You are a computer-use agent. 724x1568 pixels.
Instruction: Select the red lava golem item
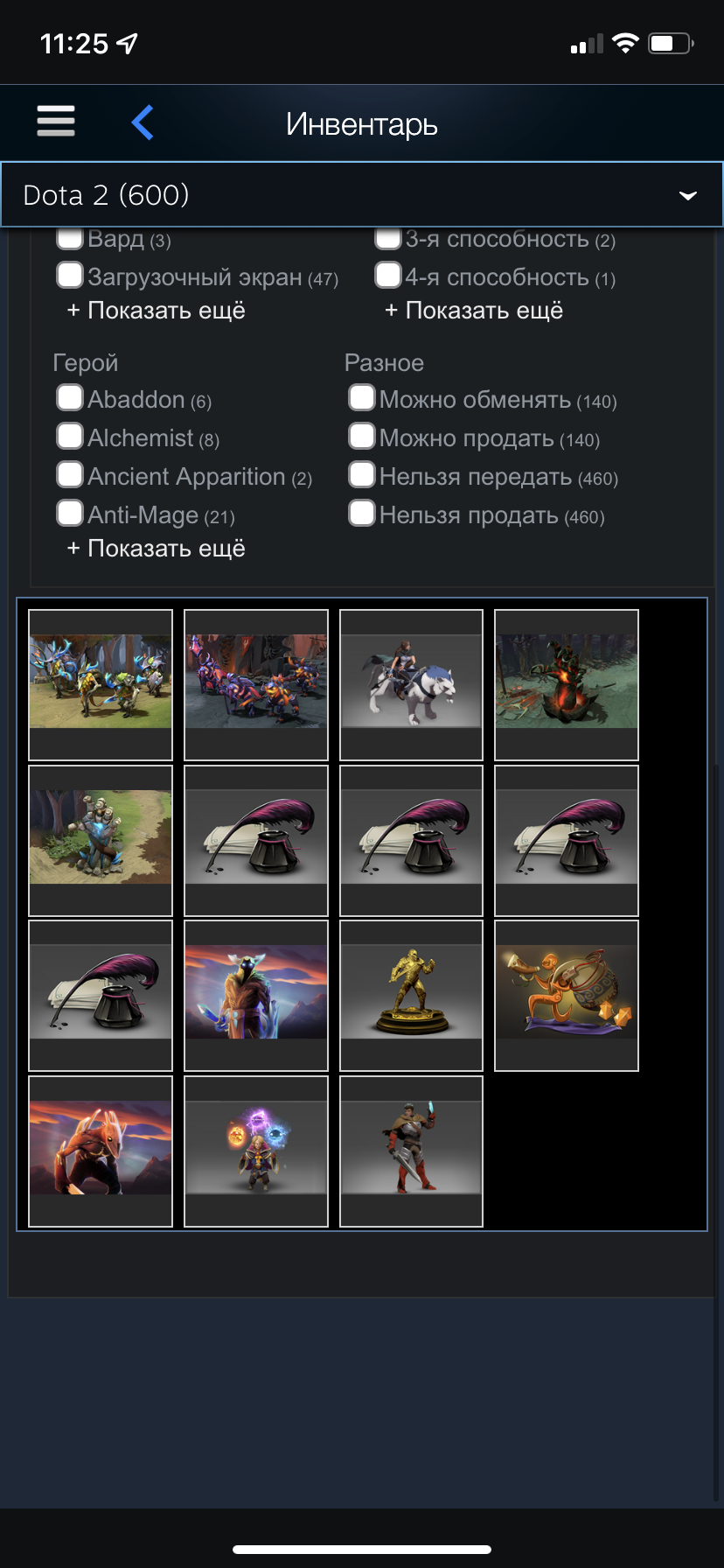(567, 684)
